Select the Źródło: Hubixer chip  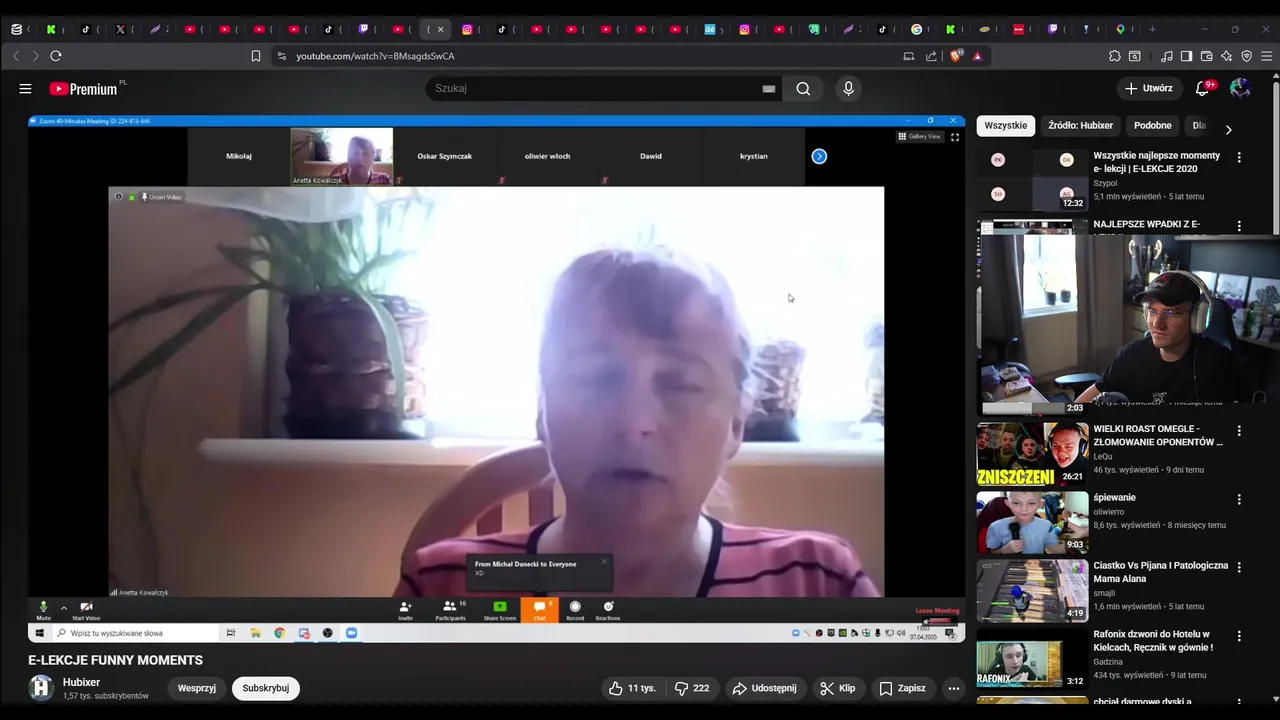[x=1080, y=126]
